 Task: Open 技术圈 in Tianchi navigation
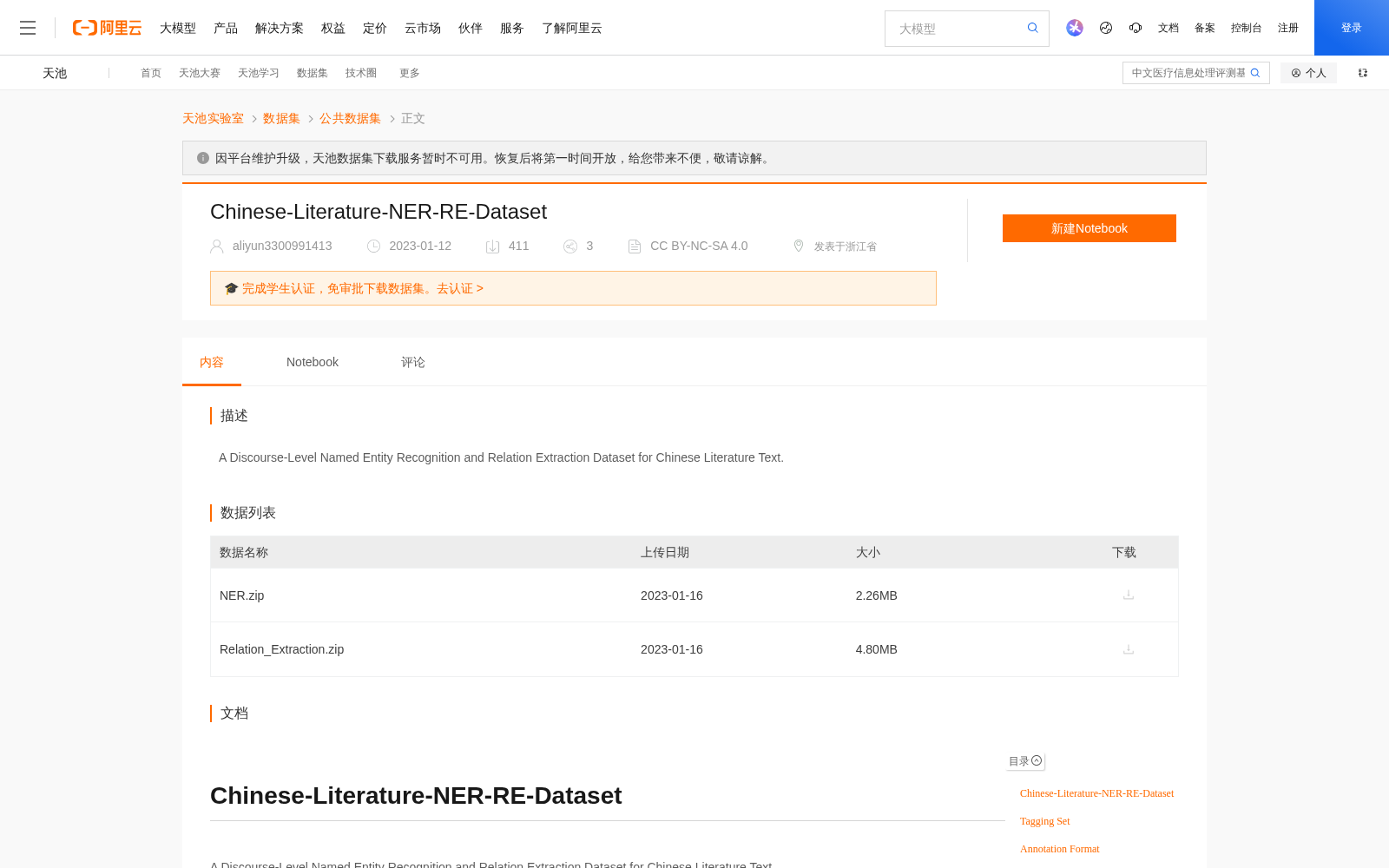click(361, 73)
